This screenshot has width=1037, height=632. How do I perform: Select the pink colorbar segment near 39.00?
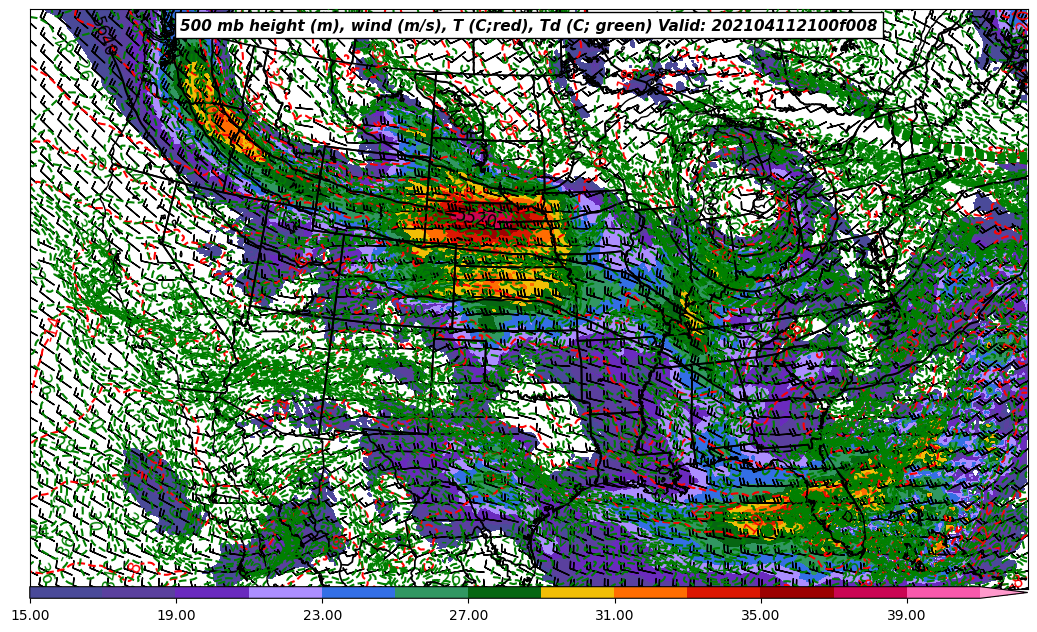[x=943, y=593]
